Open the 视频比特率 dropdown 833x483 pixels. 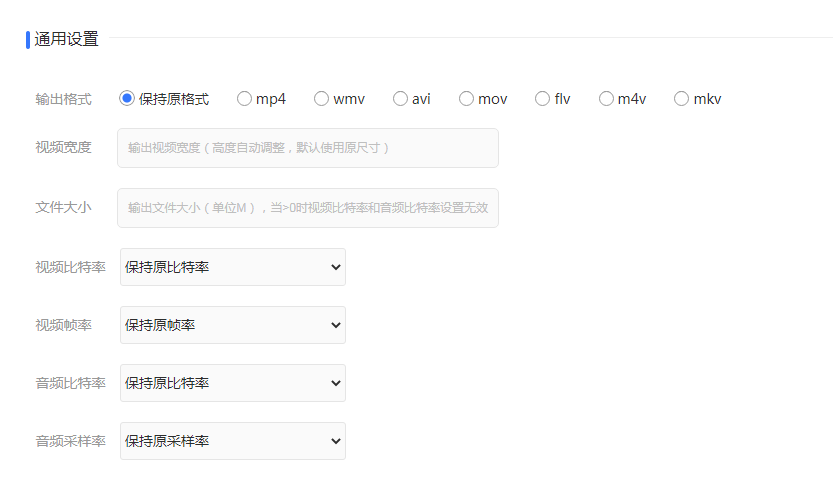[x=233, y=267]
